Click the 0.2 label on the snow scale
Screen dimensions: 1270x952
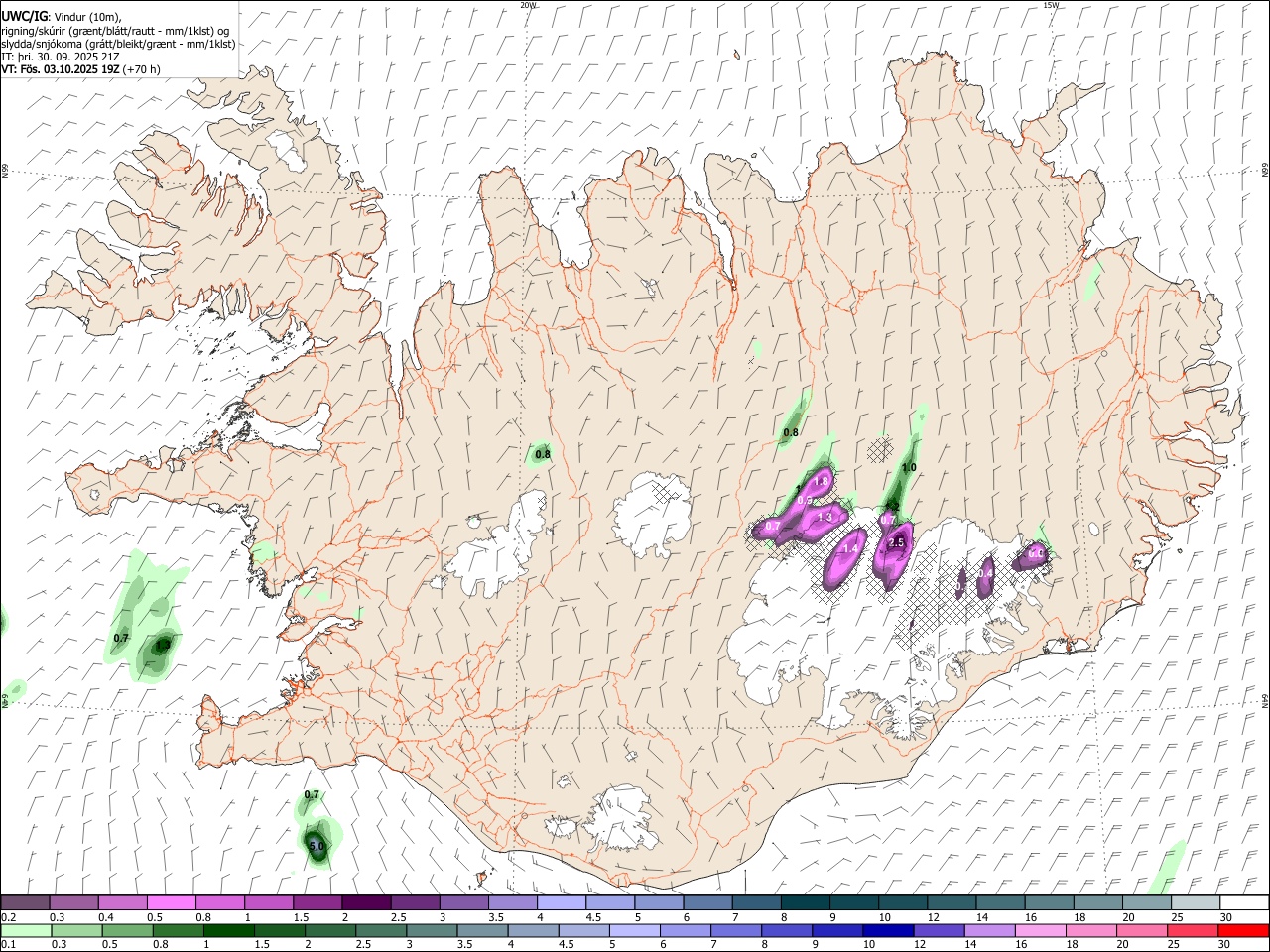coord(8,917)
